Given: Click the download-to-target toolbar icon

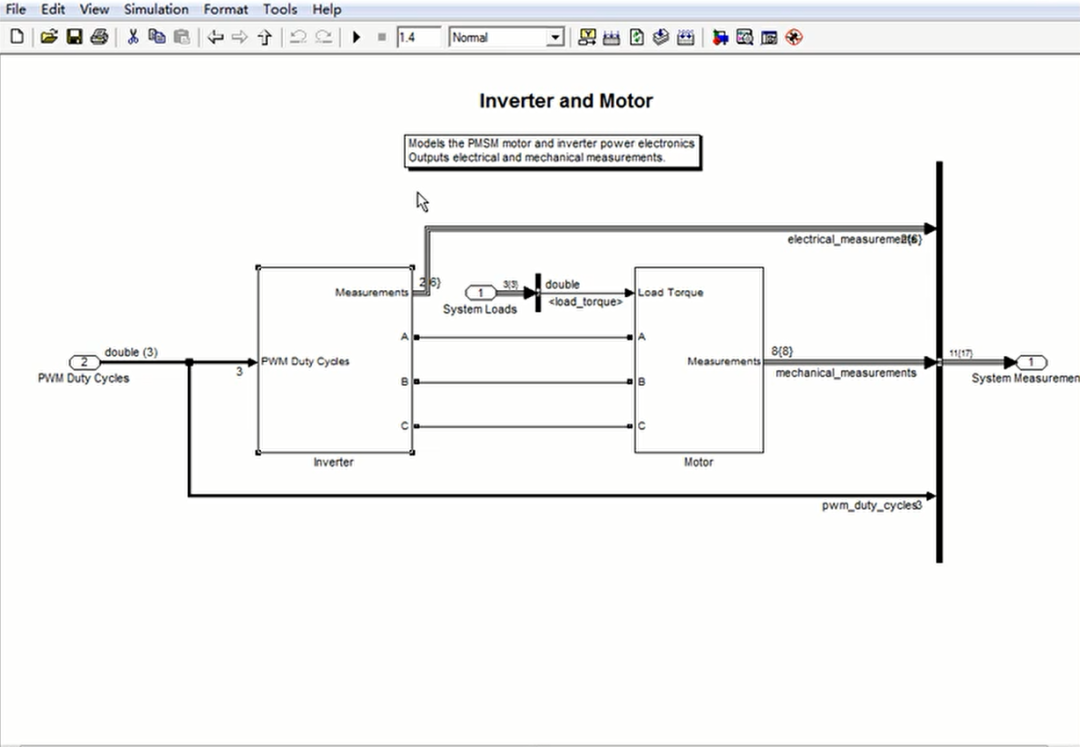Looking at the screenshot, I should coord(661,37).
